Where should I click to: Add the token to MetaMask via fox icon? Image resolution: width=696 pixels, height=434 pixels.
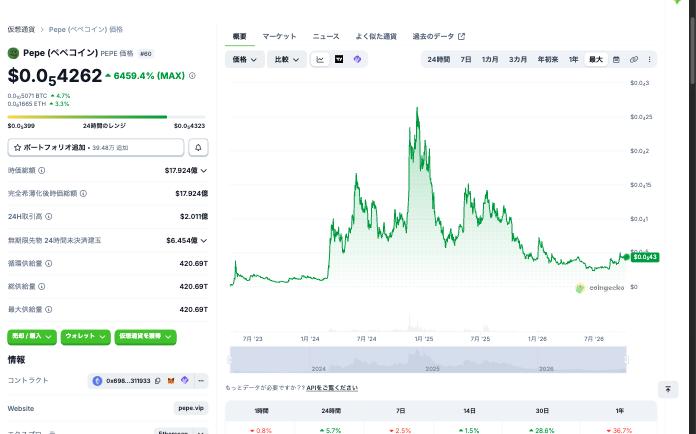coord(171,381)
